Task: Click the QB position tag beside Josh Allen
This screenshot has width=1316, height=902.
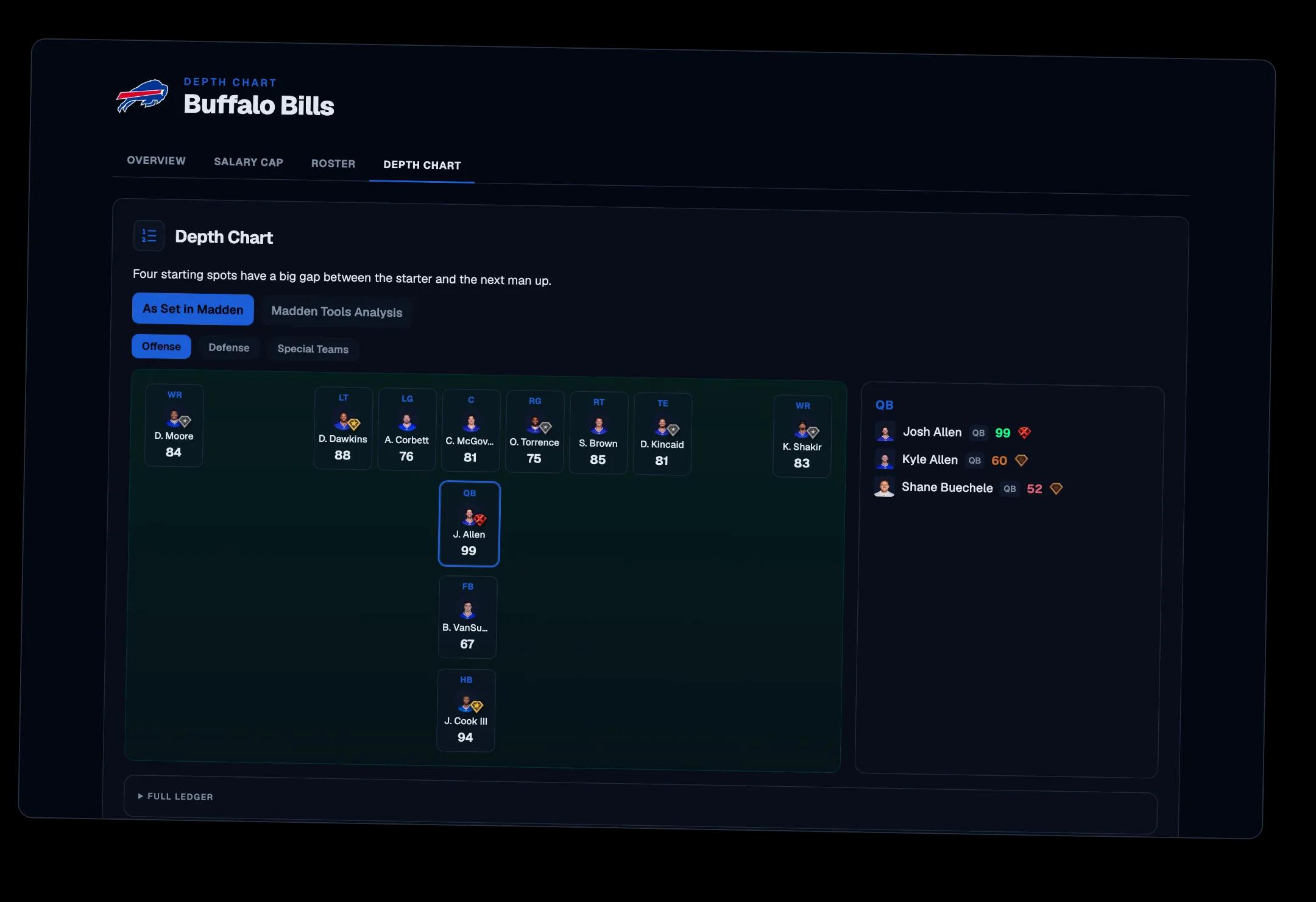Action: (x=978, y=433)
